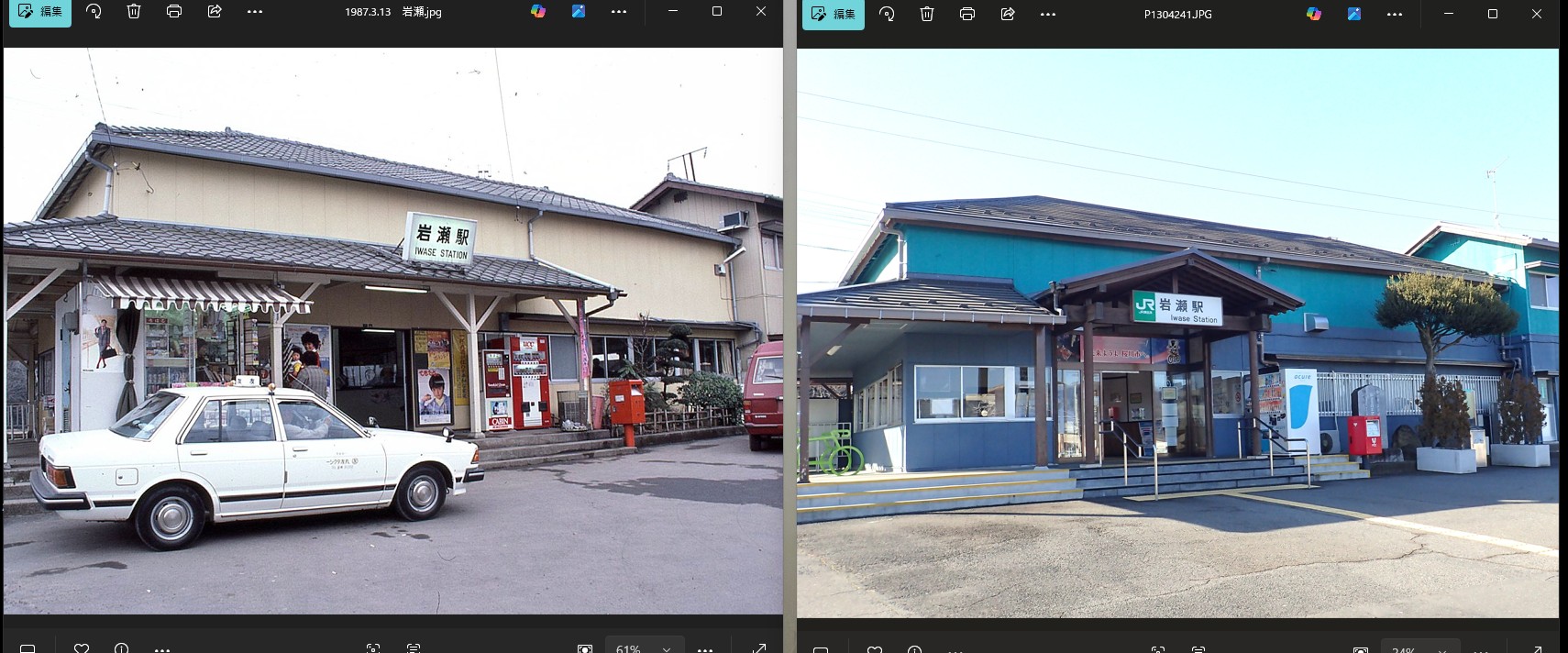
Task: Print the P1304241.JPG image
Action: pyautogui.click(x=967, y=14)
